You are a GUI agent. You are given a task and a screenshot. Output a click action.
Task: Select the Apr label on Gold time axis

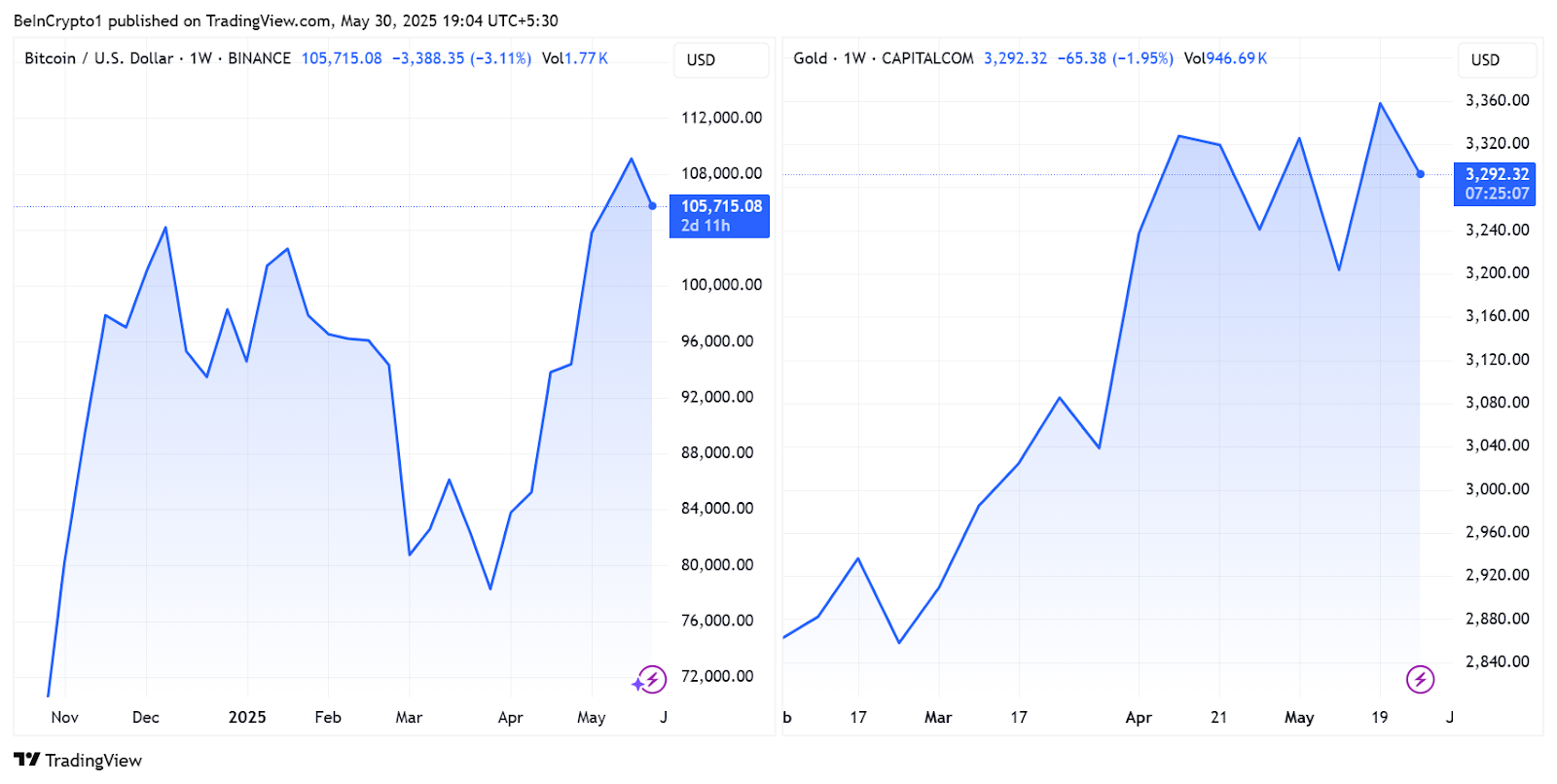pyautogui.click(x=1139, y=717)
